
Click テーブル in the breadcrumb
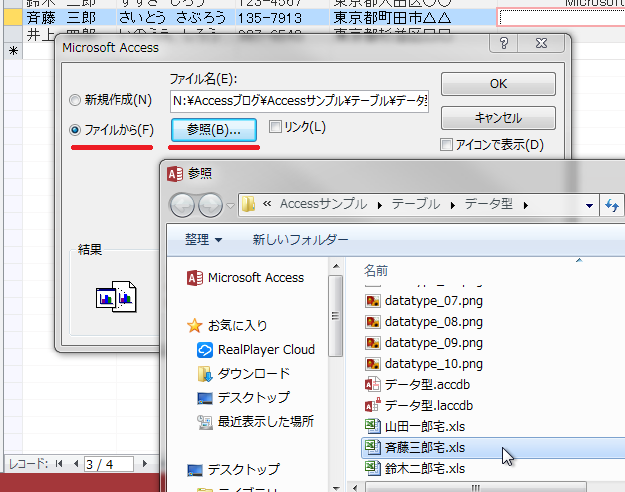[416, 204]
